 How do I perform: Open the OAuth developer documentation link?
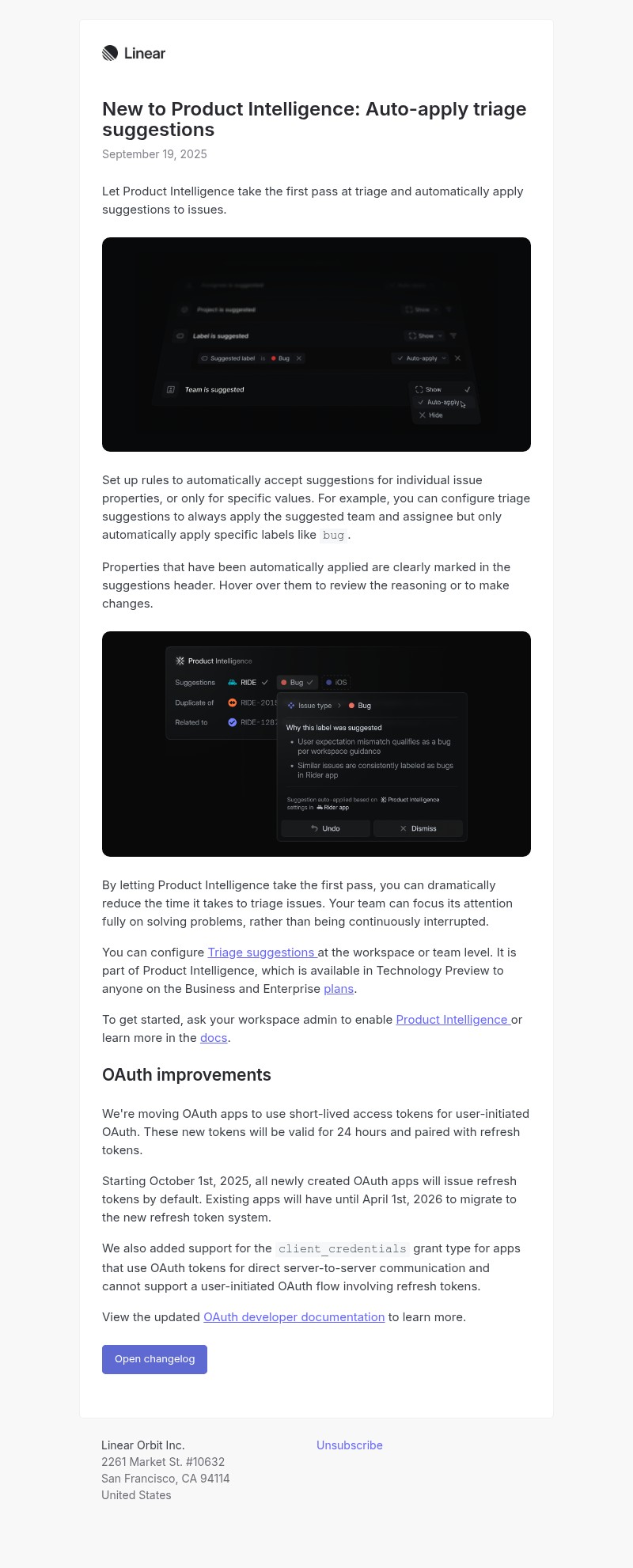point(294,1317)
